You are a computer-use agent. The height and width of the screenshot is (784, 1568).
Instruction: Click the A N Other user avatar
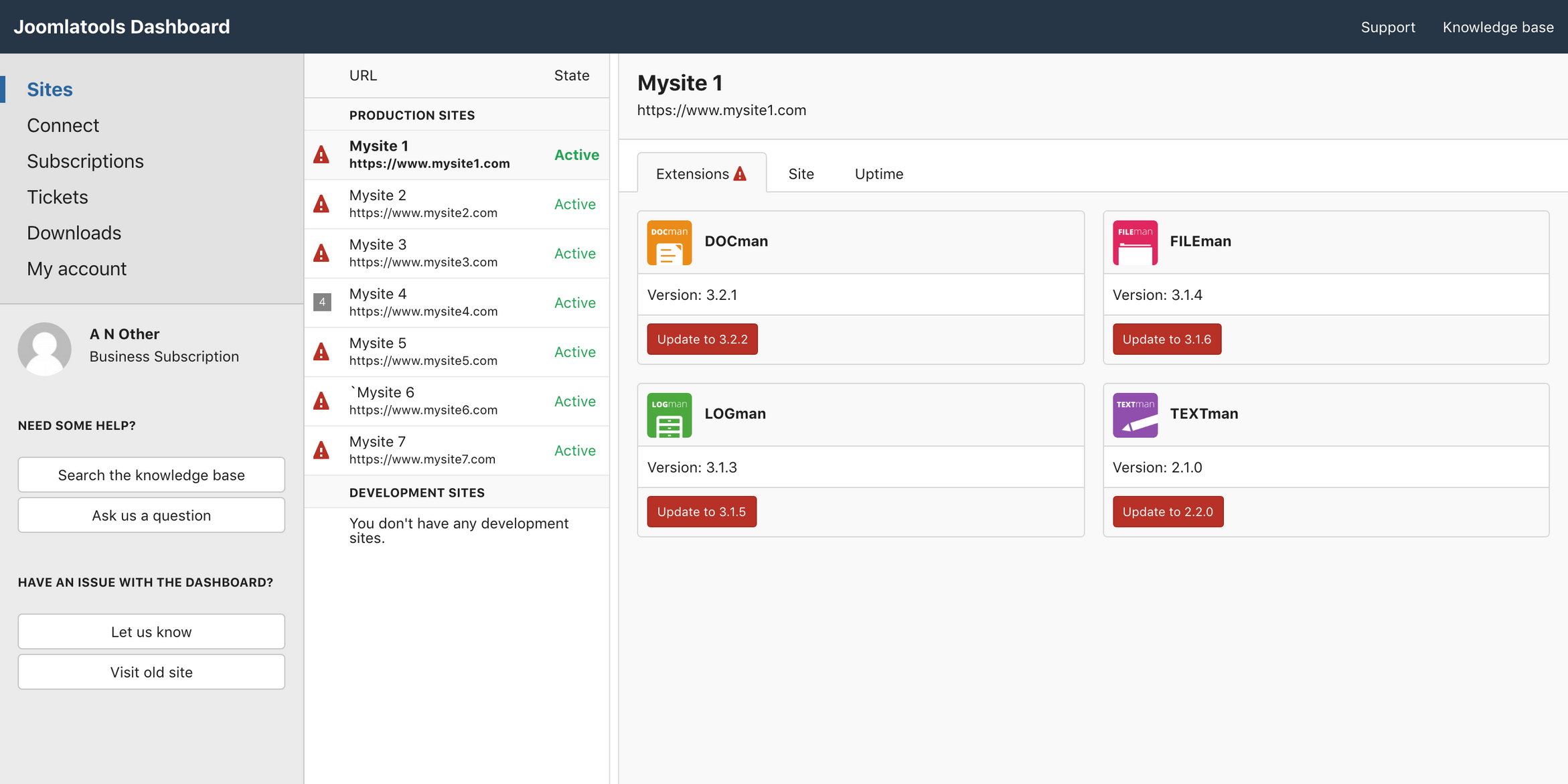click(44, 348)
